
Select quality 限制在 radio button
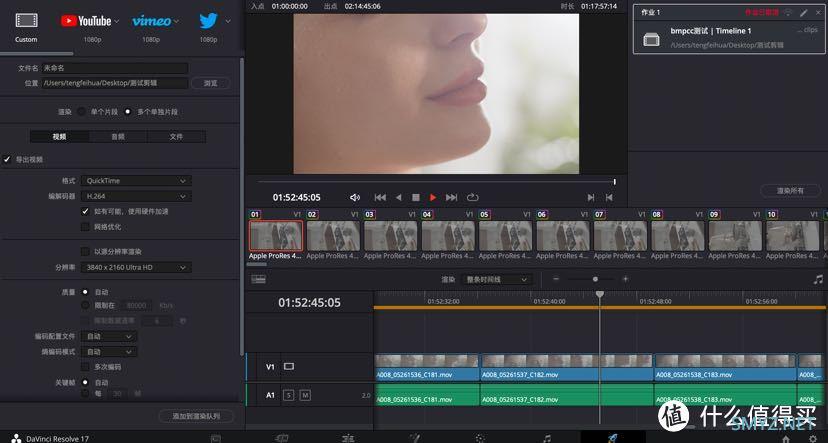(x=85, y=305)
